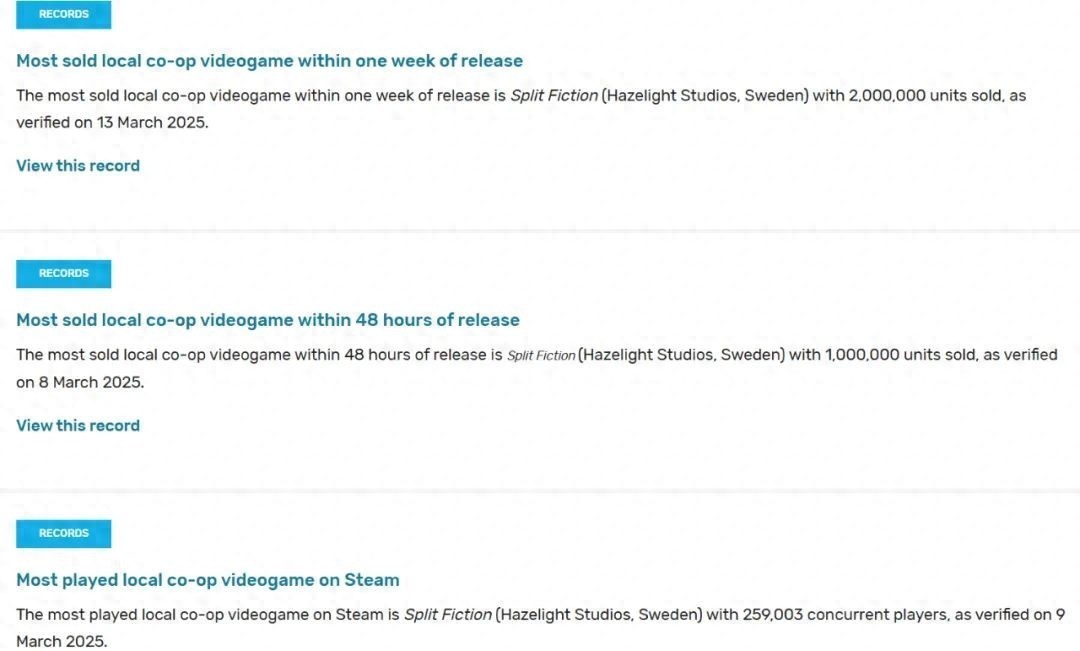This screenshot has width=1080, height=651.
Task: Click 'March 2025.' ending the Steam record
Action: 62,641
